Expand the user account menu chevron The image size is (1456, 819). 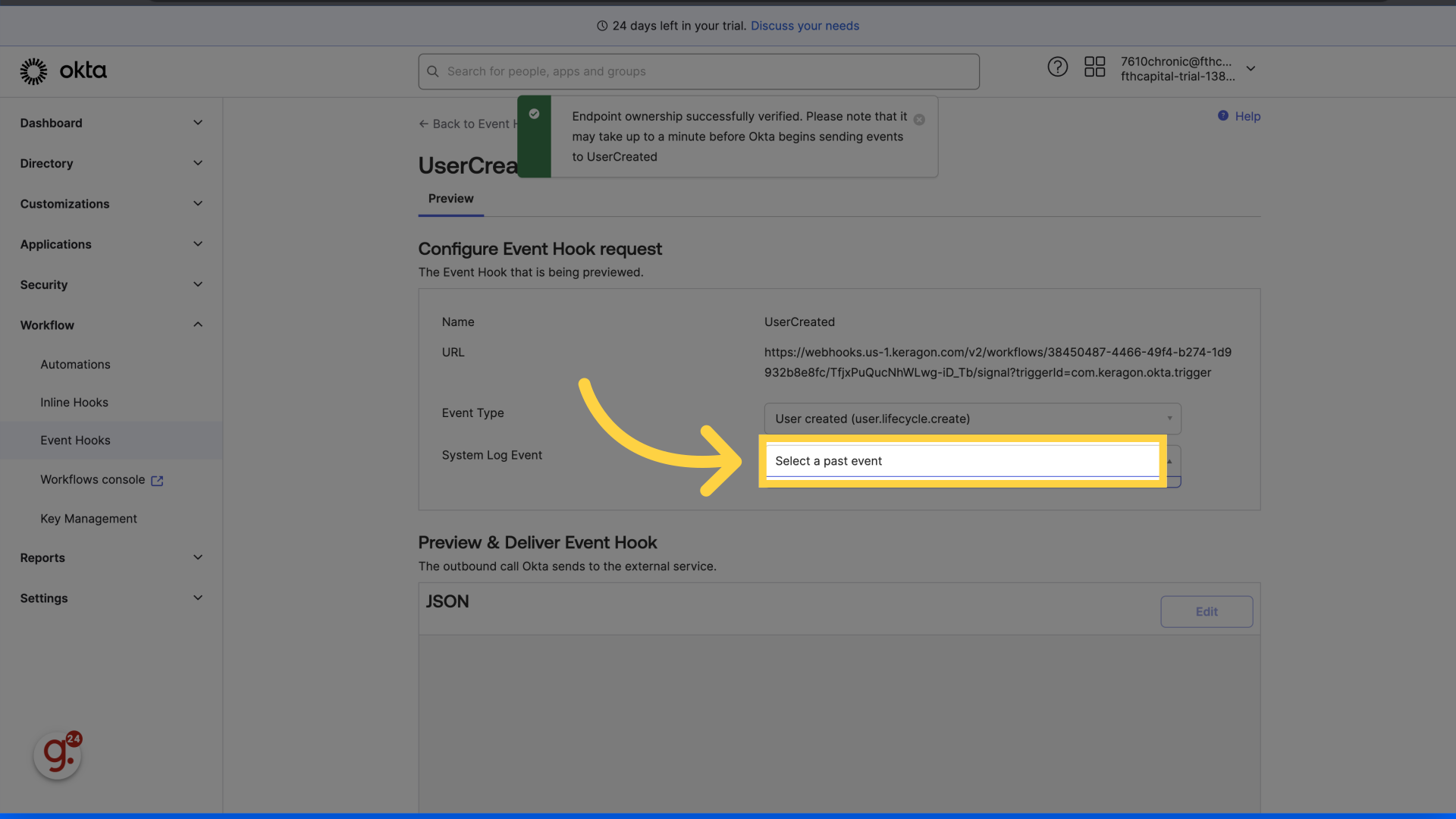[x=1250, y=68]
